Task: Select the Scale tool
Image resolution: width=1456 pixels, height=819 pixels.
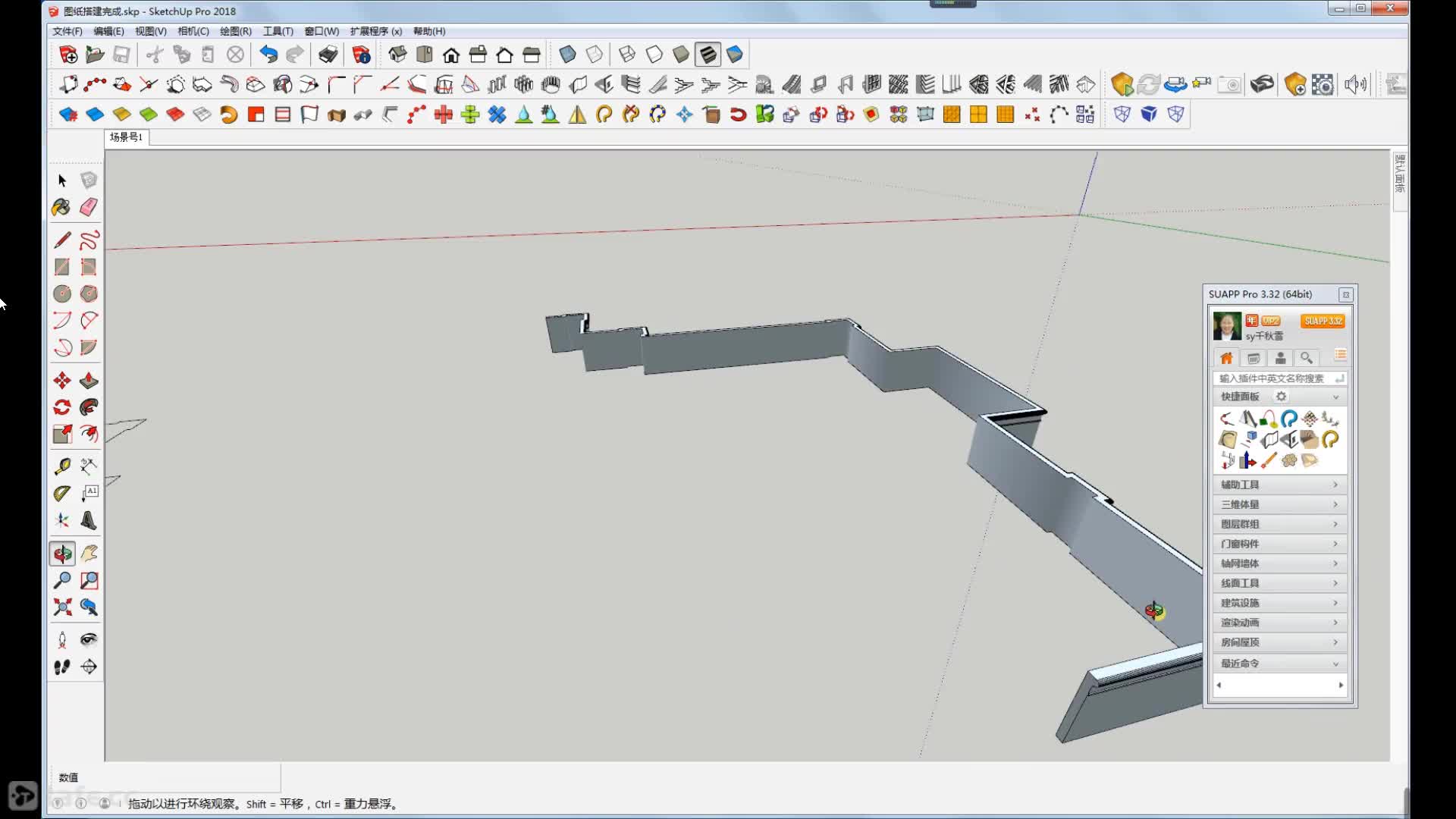Action: pyautogui.click(x=62, y=434)
